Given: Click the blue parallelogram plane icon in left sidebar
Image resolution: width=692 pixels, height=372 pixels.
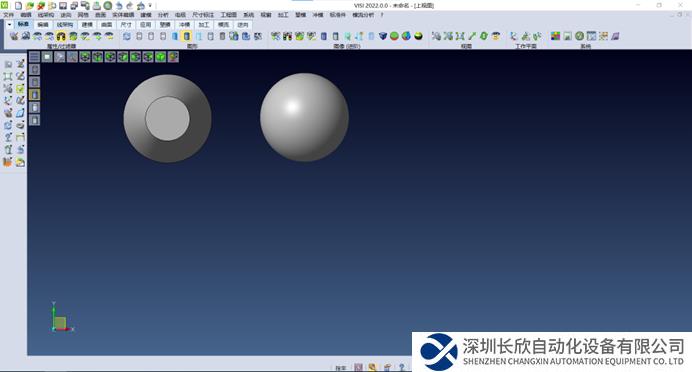Looking at the screenshot, I should coord(20,113).
